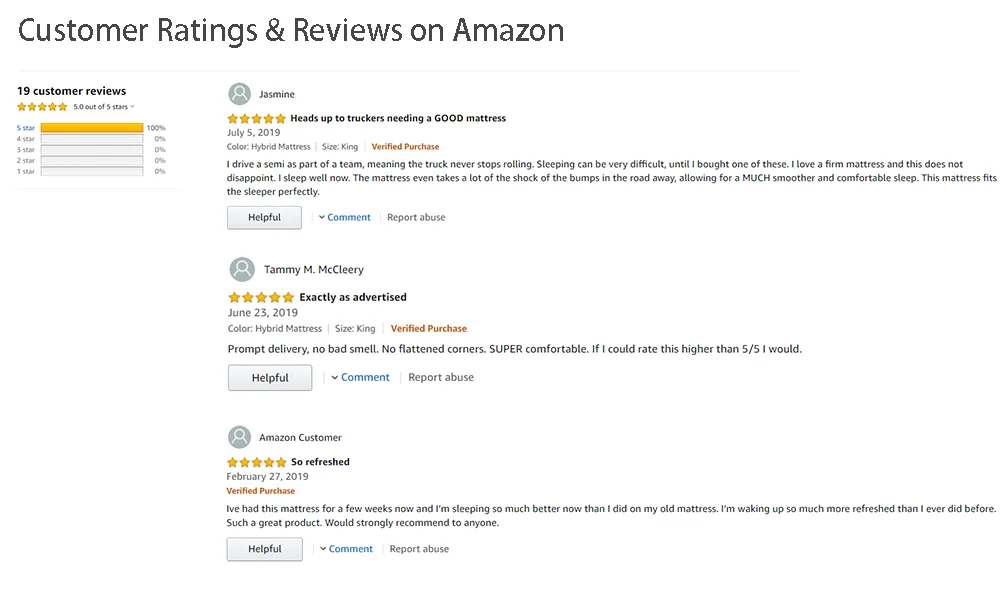Click Tammy M. McCleery's avatar icon
Viewport: 1000px width, 589px height.
(x=242, y=270)
